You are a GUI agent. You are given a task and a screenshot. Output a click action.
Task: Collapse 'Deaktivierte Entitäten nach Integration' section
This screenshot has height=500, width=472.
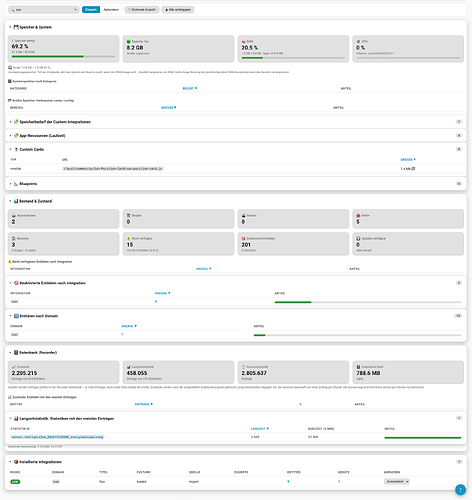coord(10,283)
